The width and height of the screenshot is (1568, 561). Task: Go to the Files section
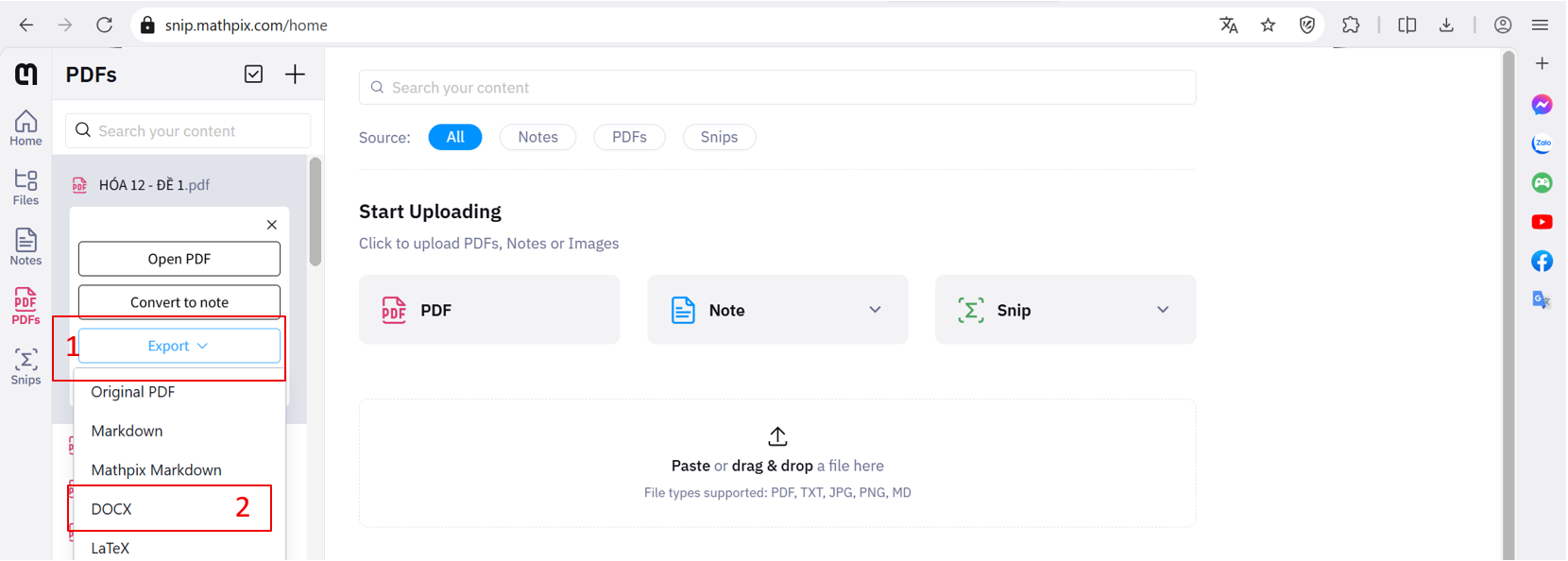click(x=26, y=186)
